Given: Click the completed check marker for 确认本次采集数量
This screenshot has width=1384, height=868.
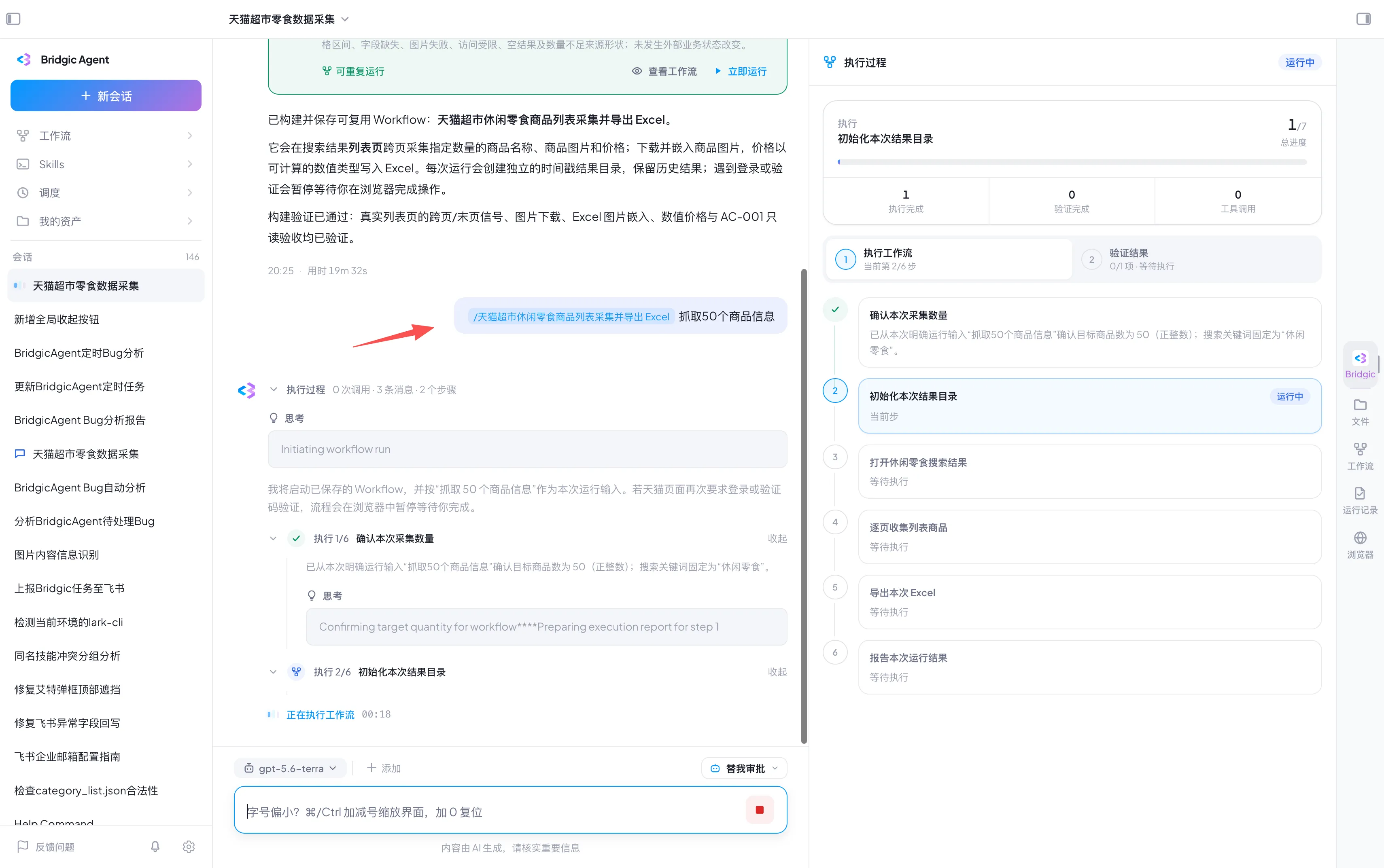Looking at the screenshot, I should (x=835, y=310).
